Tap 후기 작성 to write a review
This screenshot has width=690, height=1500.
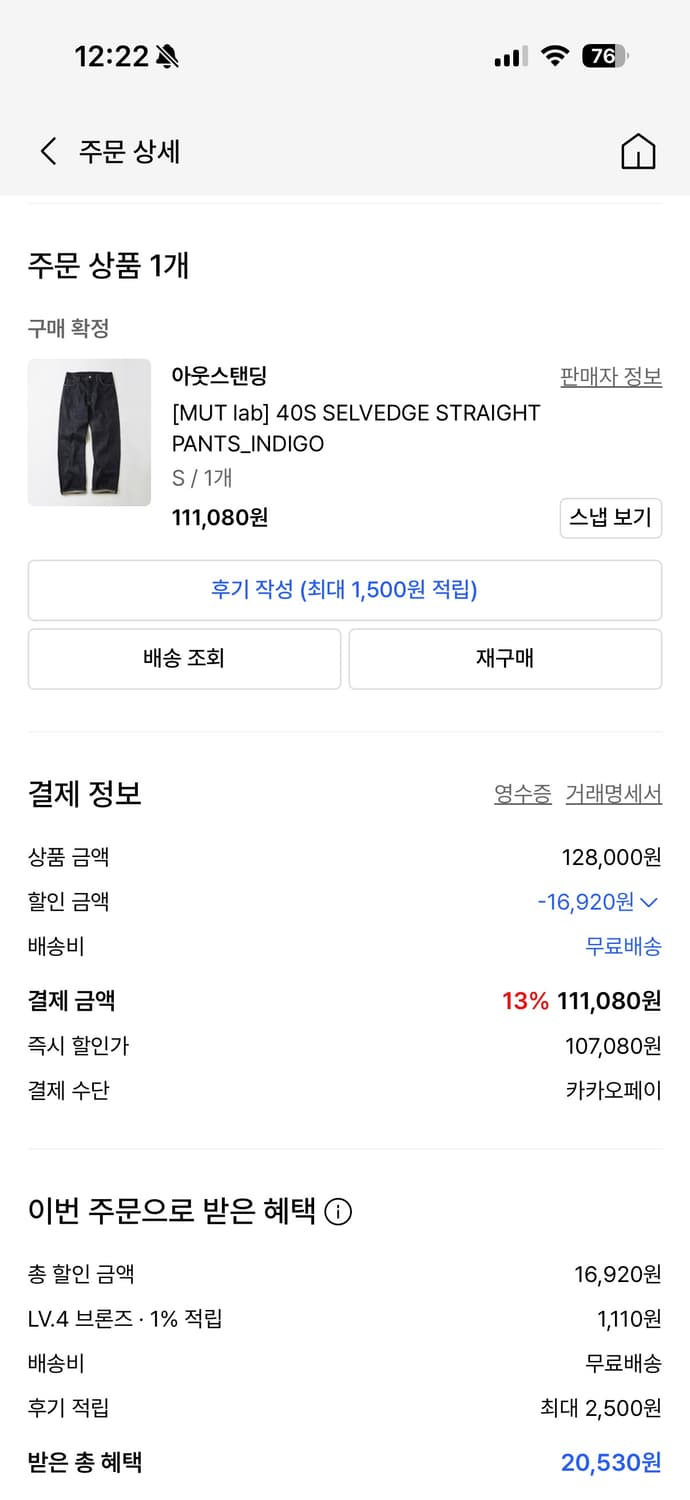(344, 590)
